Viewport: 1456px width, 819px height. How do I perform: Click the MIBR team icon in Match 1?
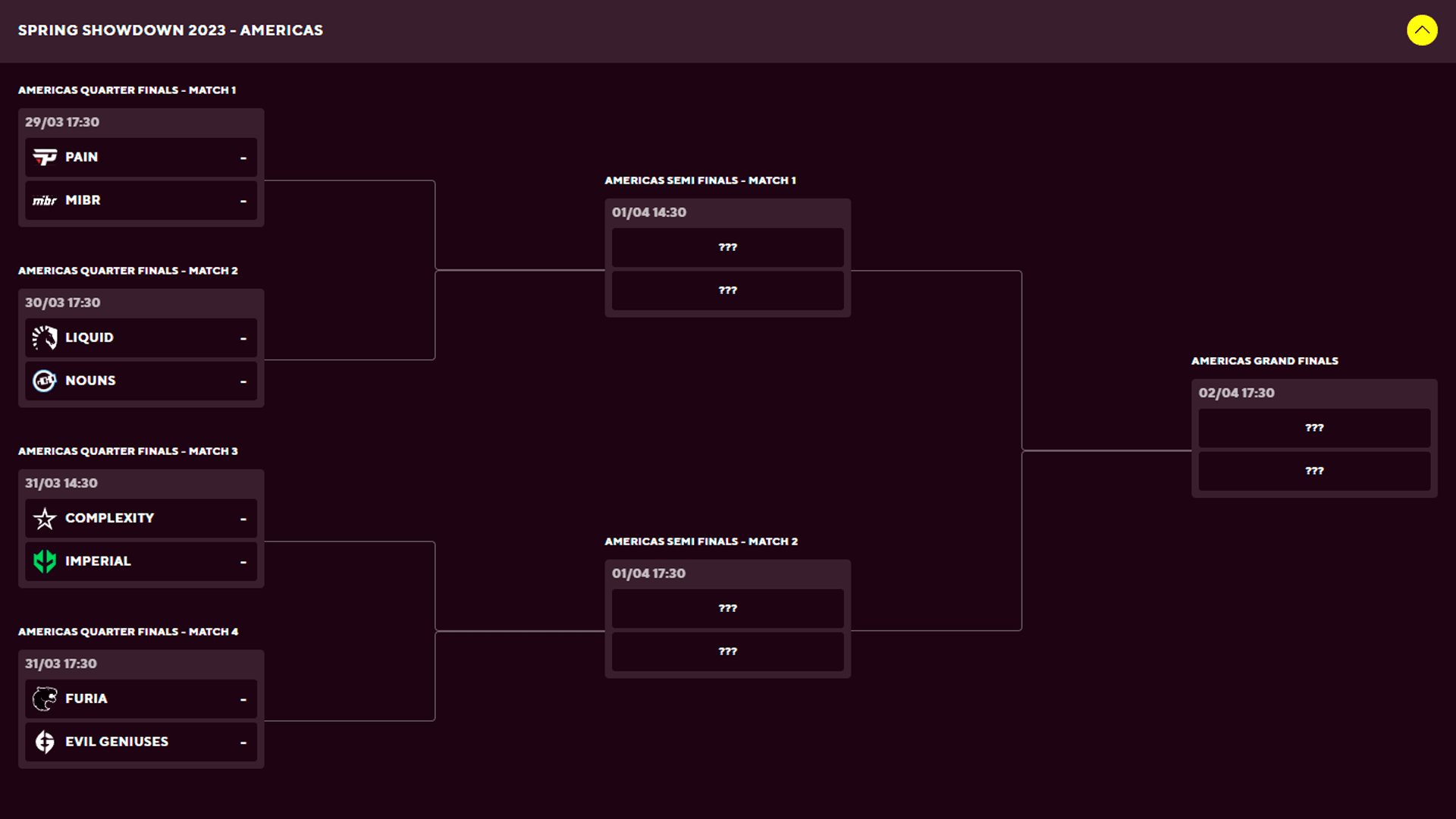44,200
